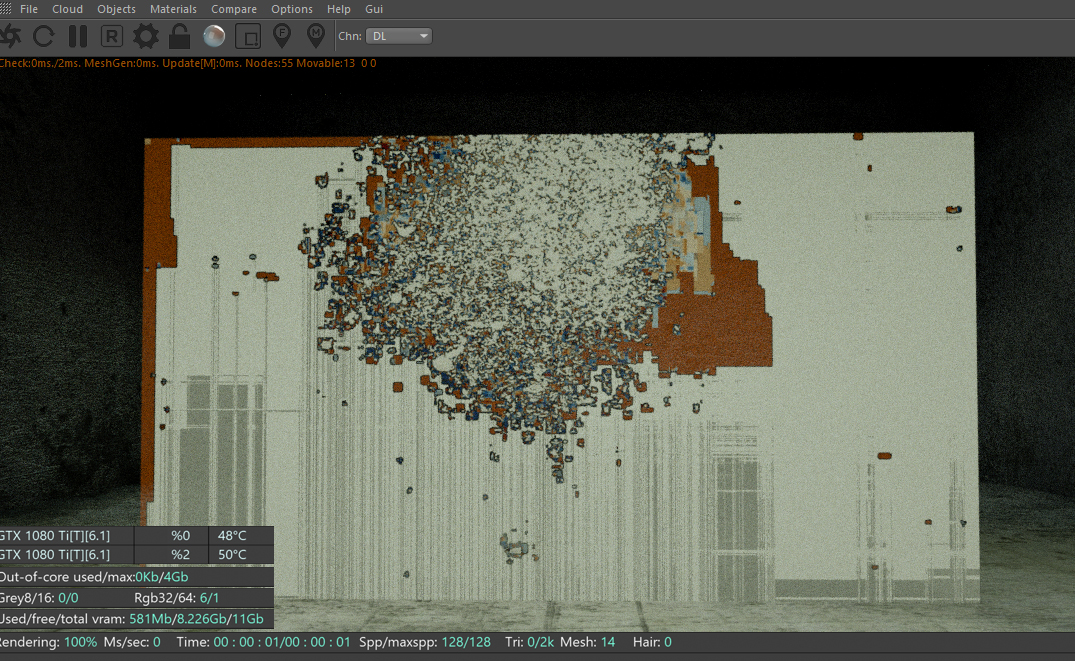Viewport: 1075px width, 661px height.
Task: Click the Rendering 100% status
Action: click(x=48, y=642)
